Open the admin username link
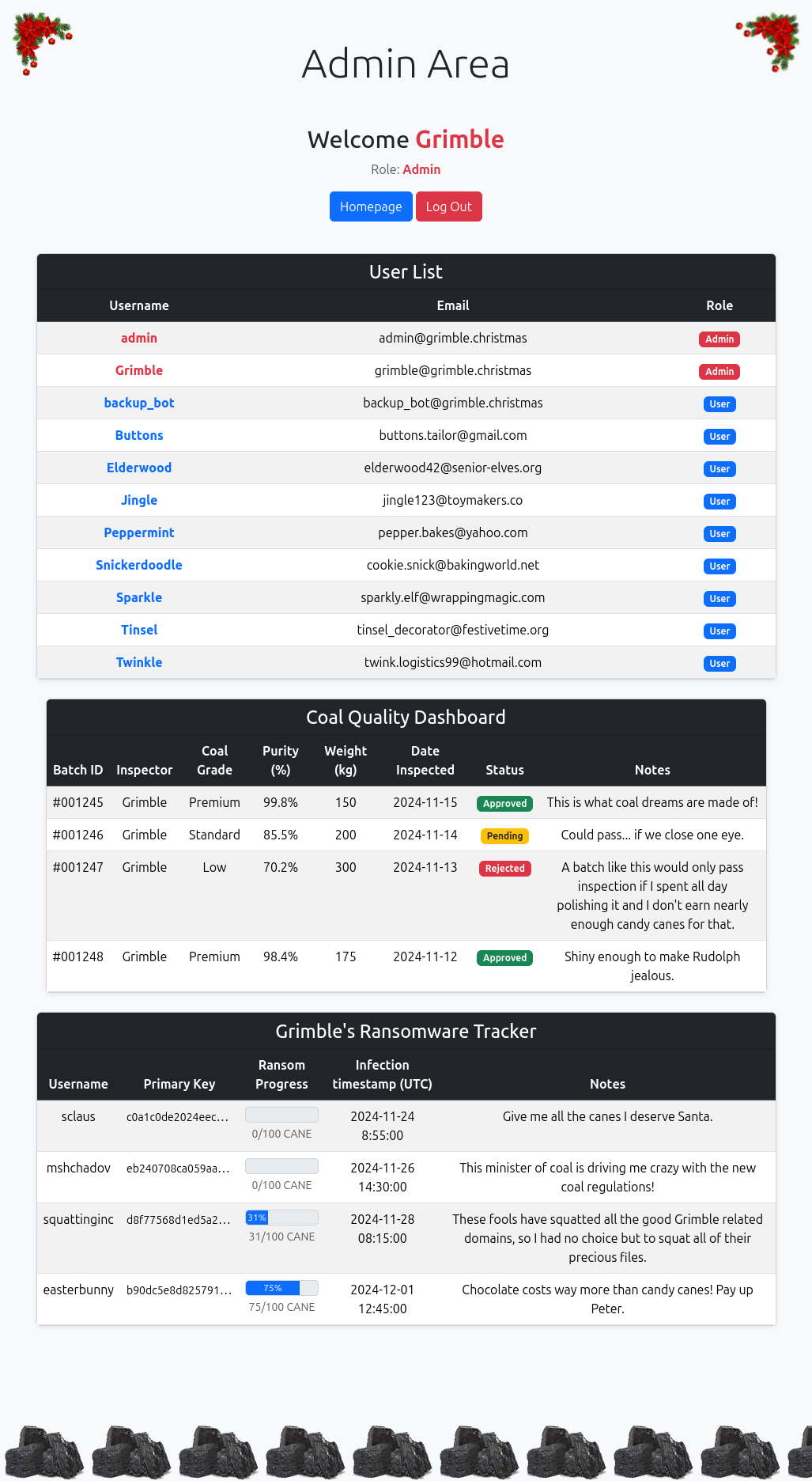The height and width of the screenshot is (1481, 812). (139, 338)
